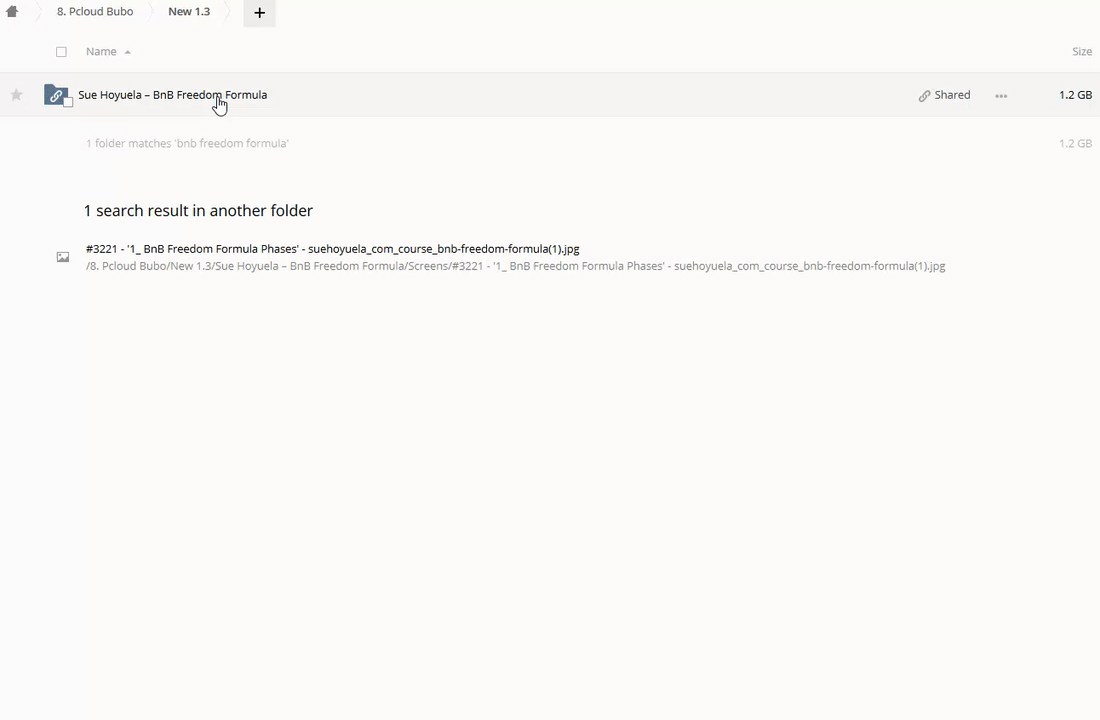Click the chain link icon beside Shared
The width and height of the screenshot is (1100, 720).
(924, 96)
